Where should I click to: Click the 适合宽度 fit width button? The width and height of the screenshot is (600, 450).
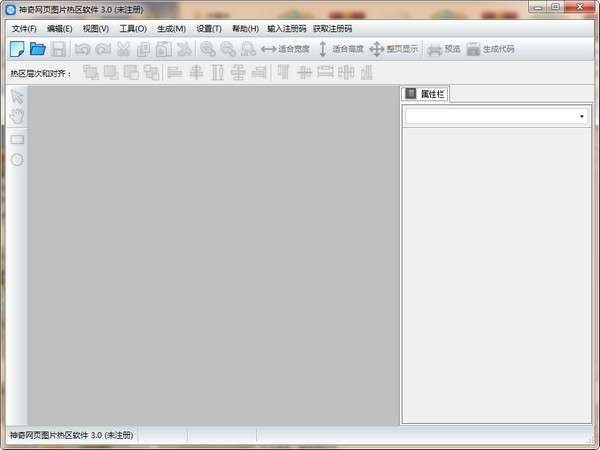pos(285,49)
